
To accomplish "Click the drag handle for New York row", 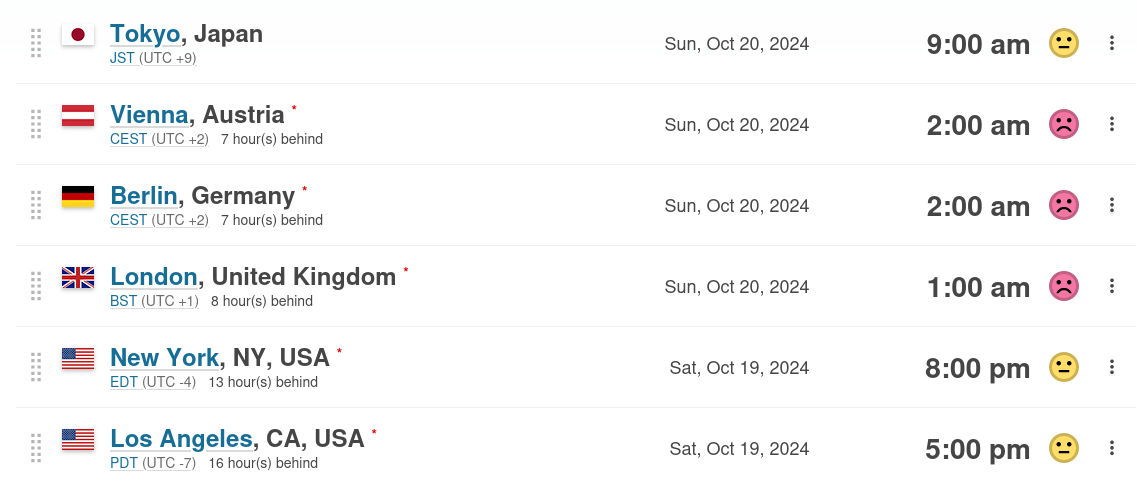I will coord(36,367).
